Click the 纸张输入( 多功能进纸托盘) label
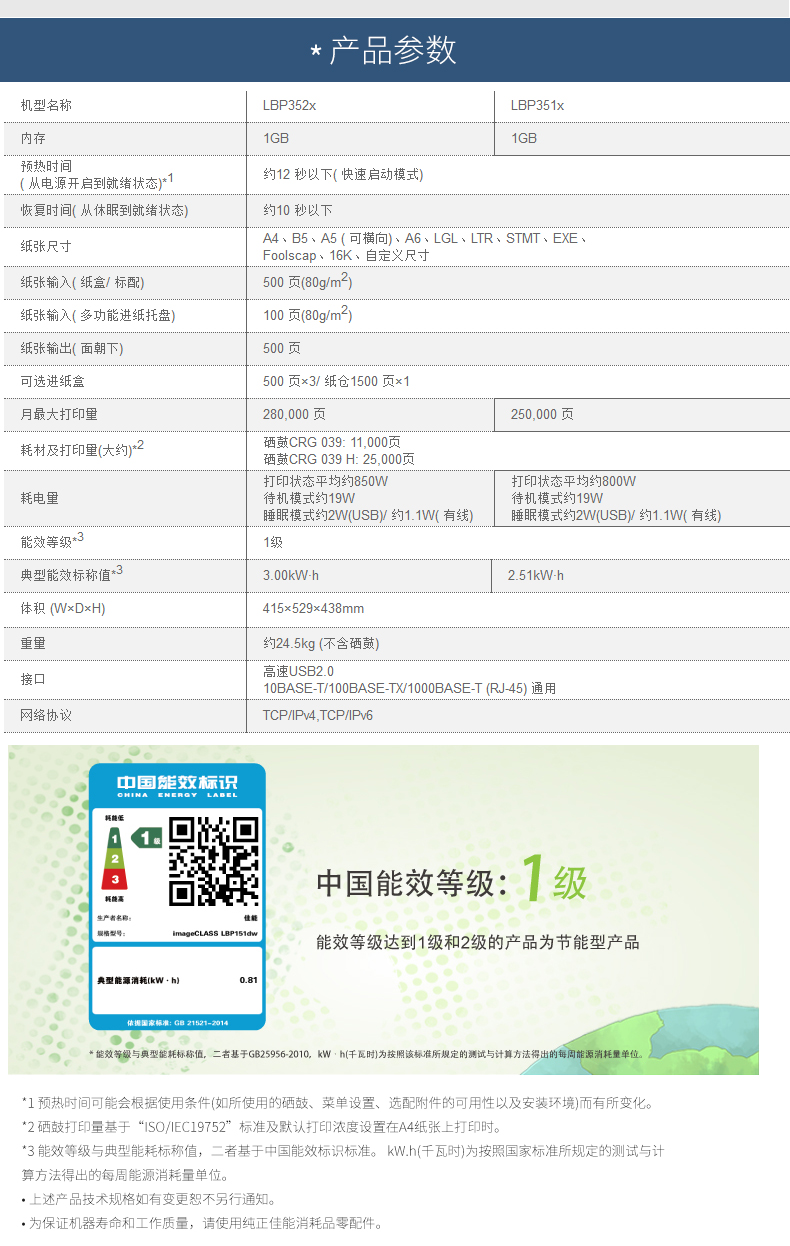790x1246 pixels. click(x=98, y=316)
